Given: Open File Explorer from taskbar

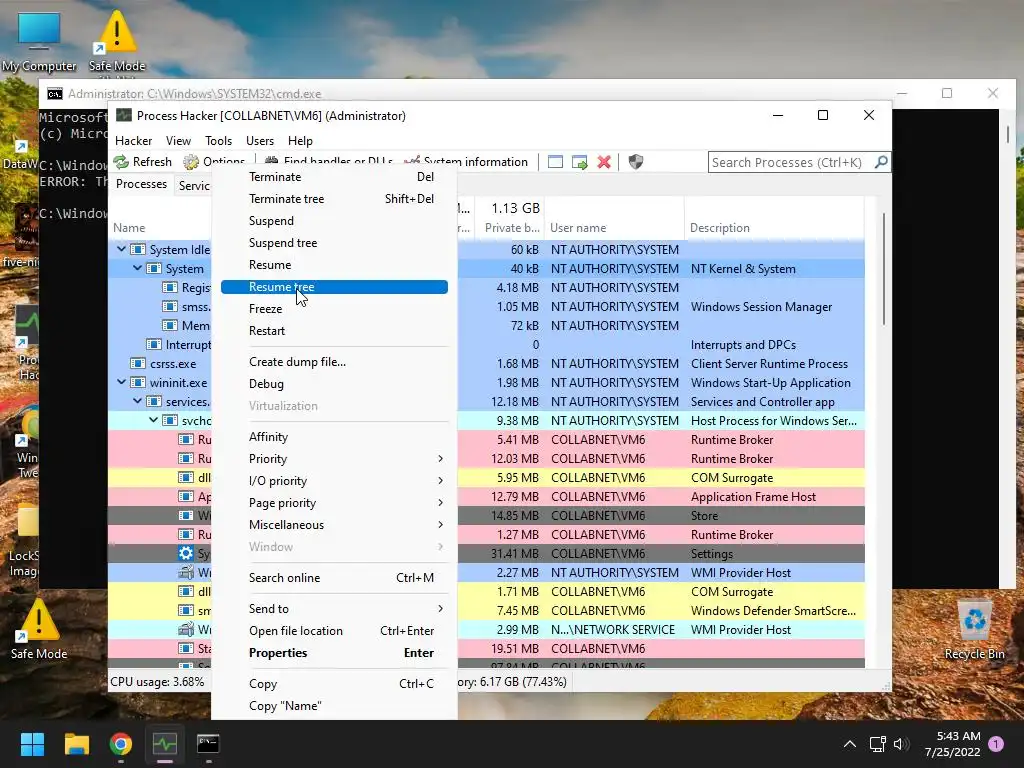Looking at the screenshot, I should [76, 744].
